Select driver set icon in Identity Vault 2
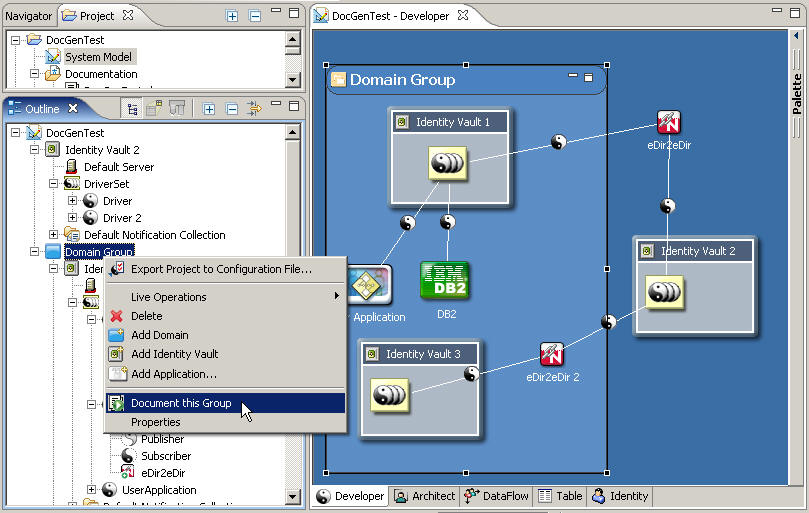The width and height of the screenshot is (809, 513). 665,293
